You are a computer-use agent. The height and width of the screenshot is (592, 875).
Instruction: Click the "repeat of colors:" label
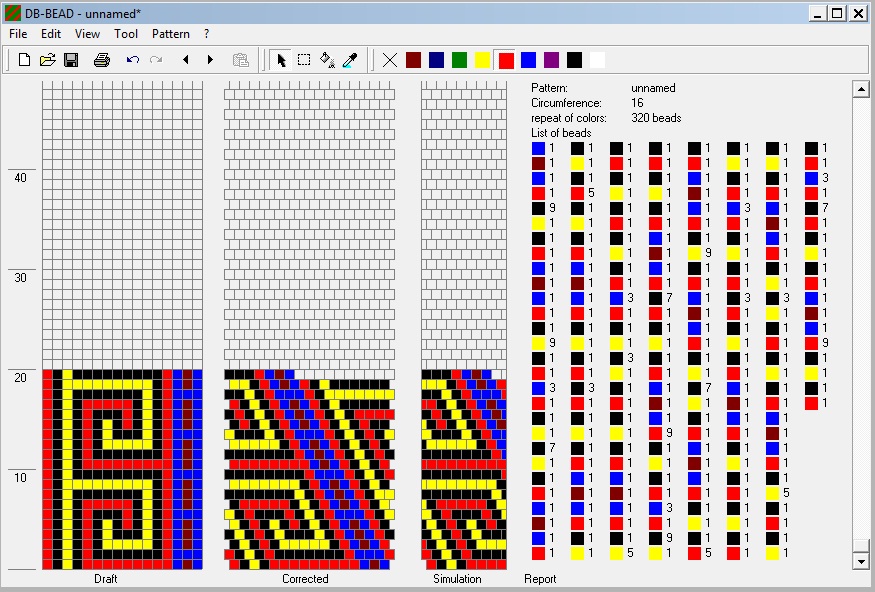[x=569, y=118]
